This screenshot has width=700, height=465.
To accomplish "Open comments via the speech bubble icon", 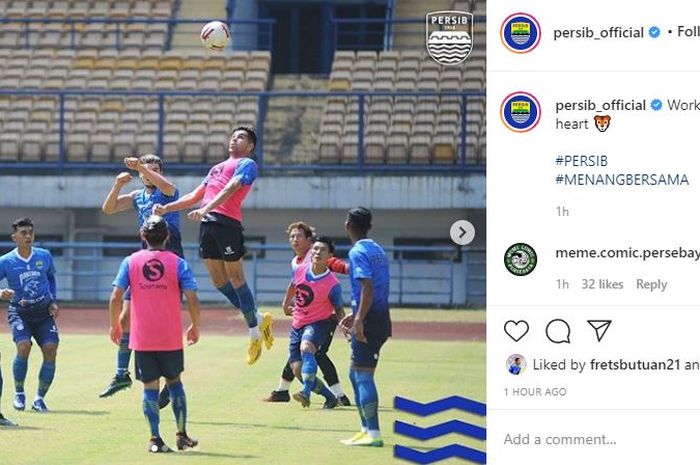I will click(x=558, y=331).
